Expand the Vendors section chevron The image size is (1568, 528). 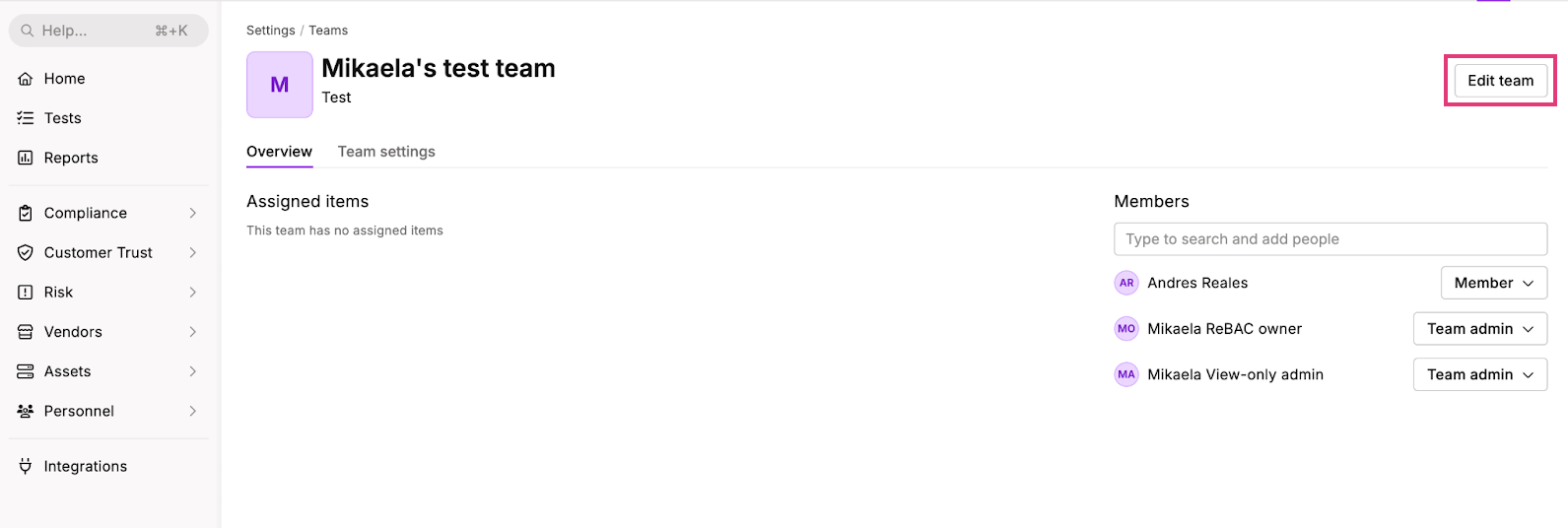(x=193, y=332)
